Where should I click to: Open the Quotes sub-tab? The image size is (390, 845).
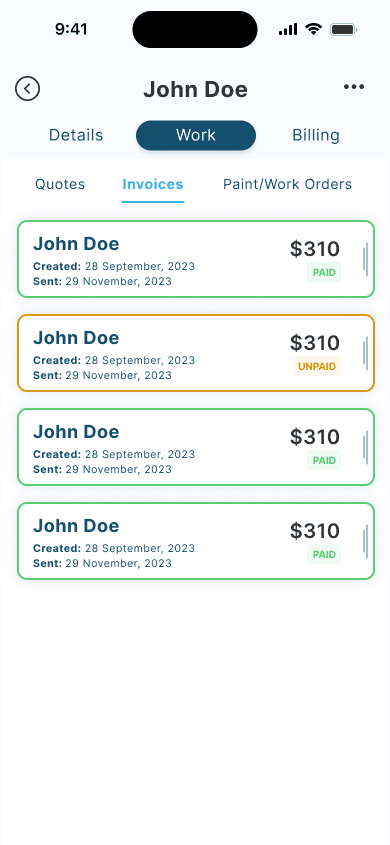pos(60,184)
